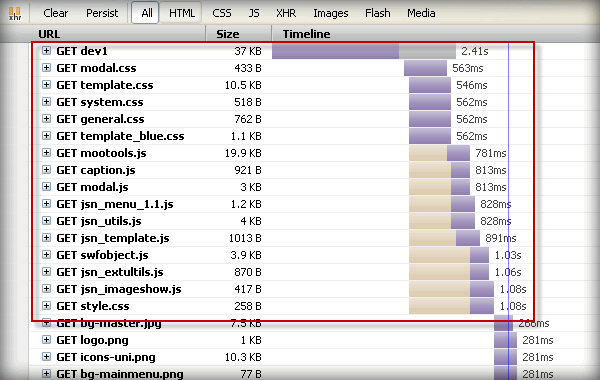Click the mootools.js timeline bar showing 781ms

tap(439, 153)
